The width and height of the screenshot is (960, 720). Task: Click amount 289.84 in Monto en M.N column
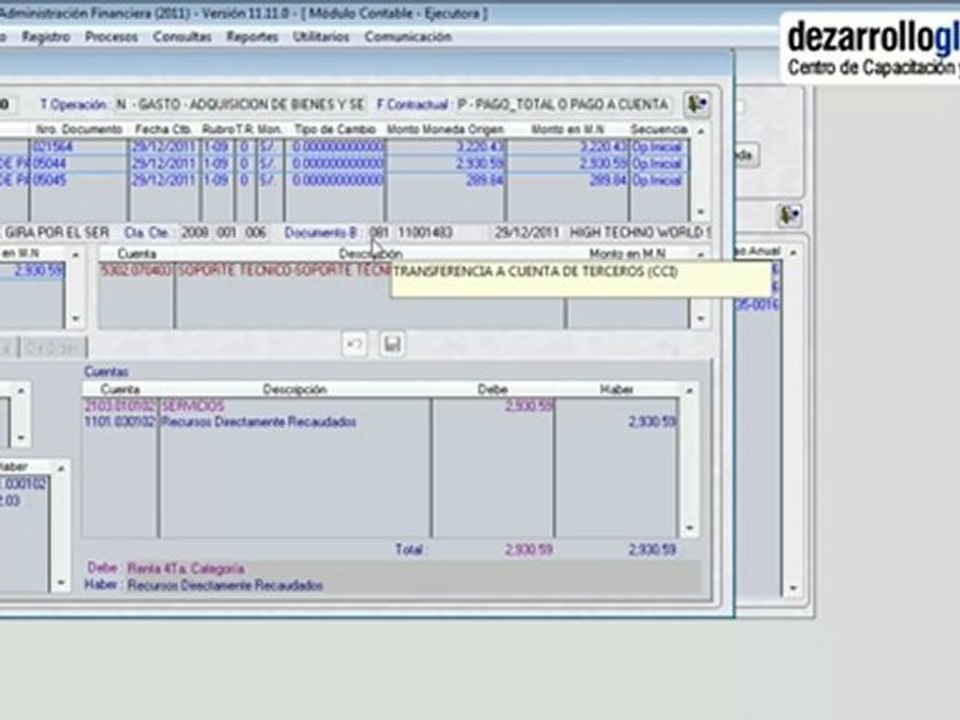coord(608,180)
